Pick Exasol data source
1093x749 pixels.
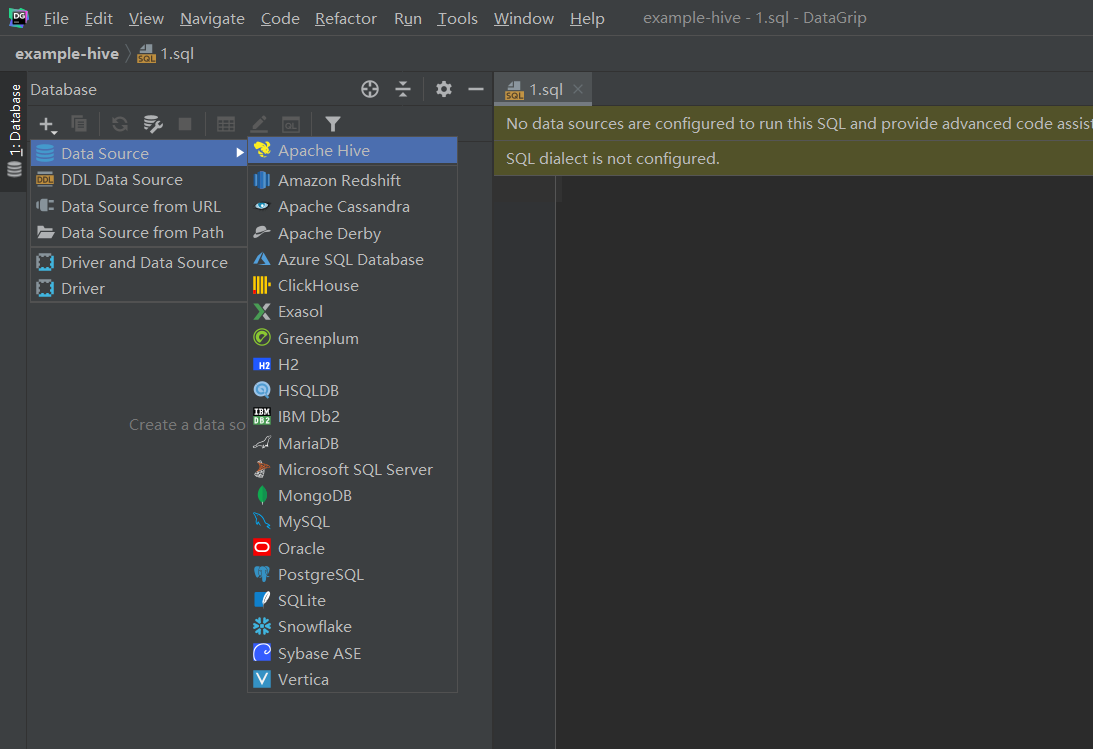[353, 311]
